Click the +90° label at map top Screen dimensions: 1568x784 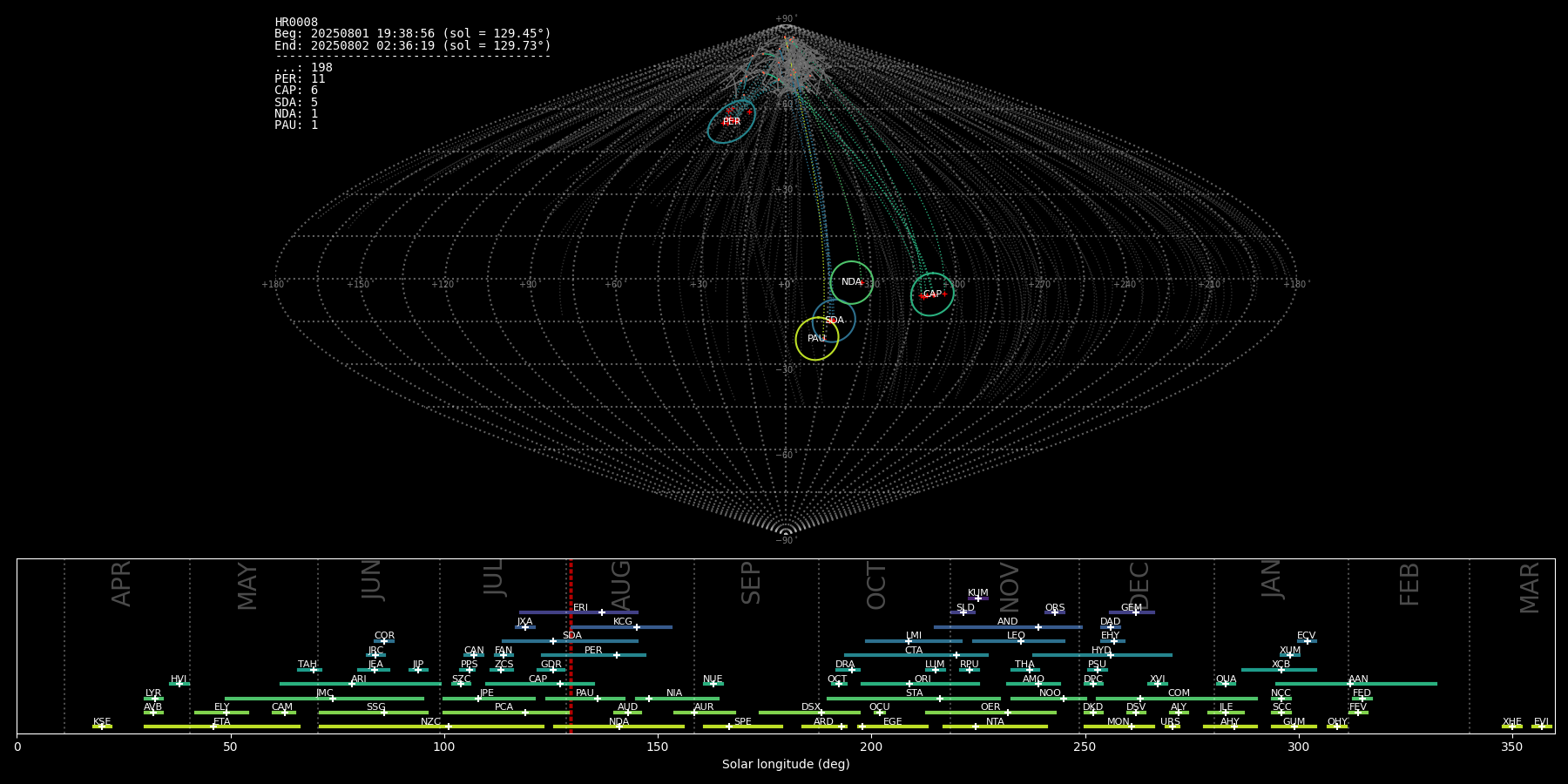[x=786, y=19]
